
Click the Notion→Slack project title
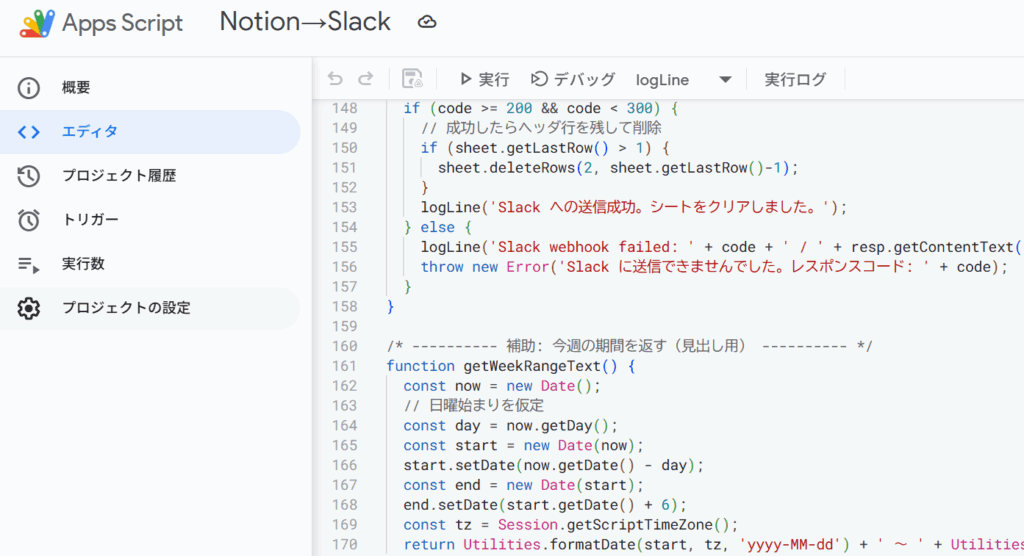pos(305,22)
